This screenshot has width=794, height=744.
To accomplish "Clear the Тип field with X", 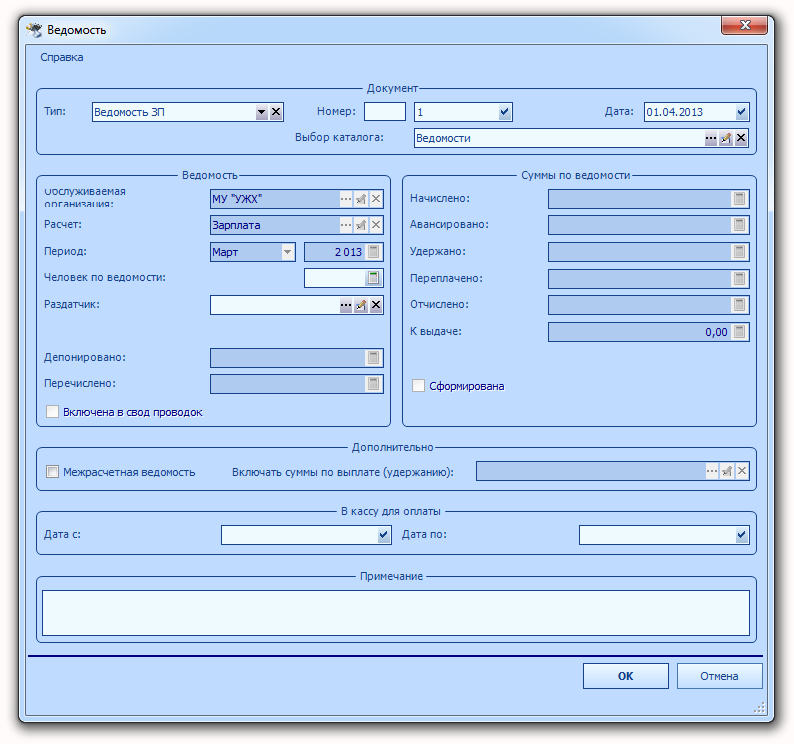I will (x=276, y=112).
